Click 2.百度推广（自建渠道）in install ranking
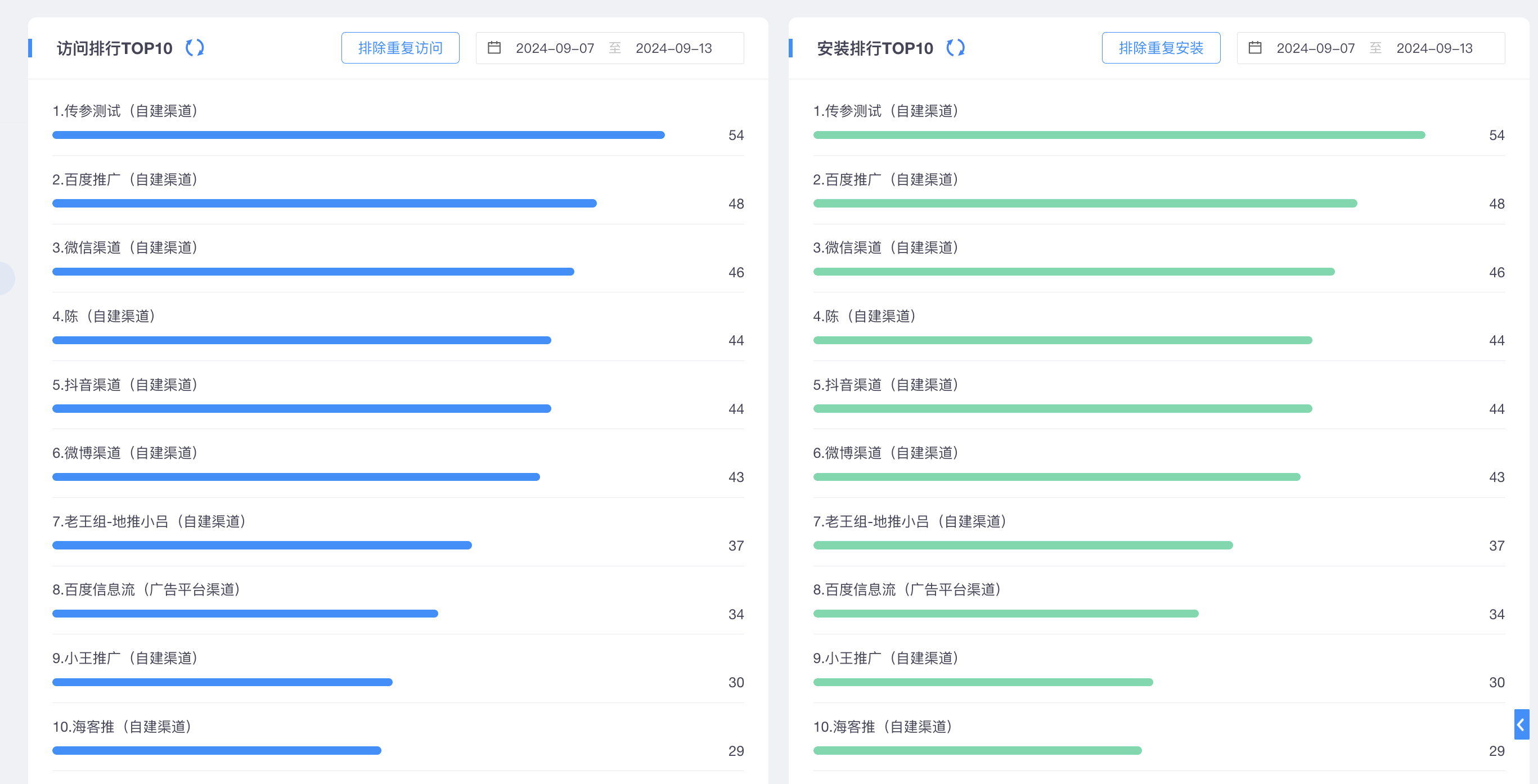 [x=886, y=180]
